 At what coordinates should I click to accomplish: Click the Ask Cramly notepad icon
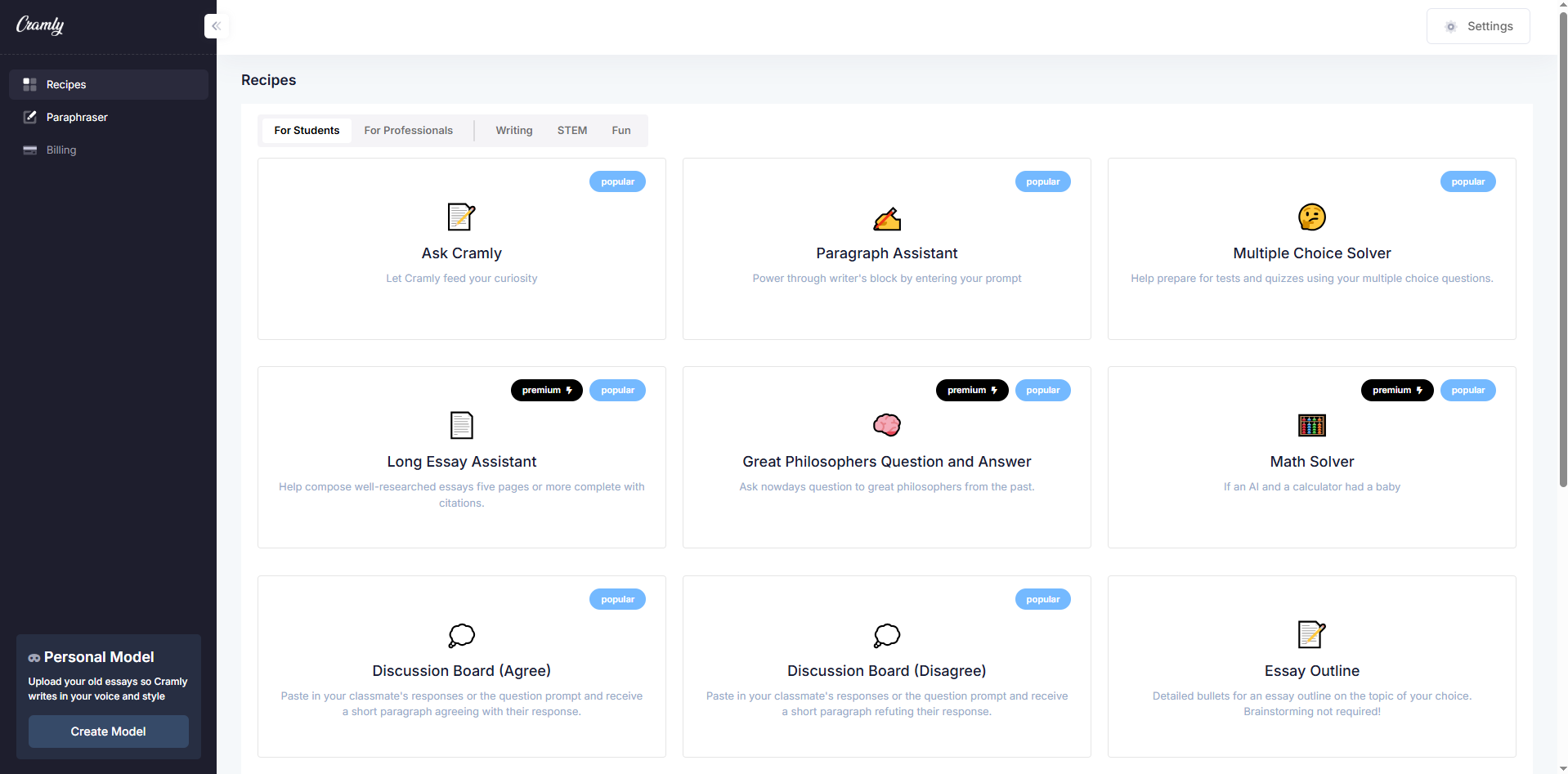click(x=461, y=217)
